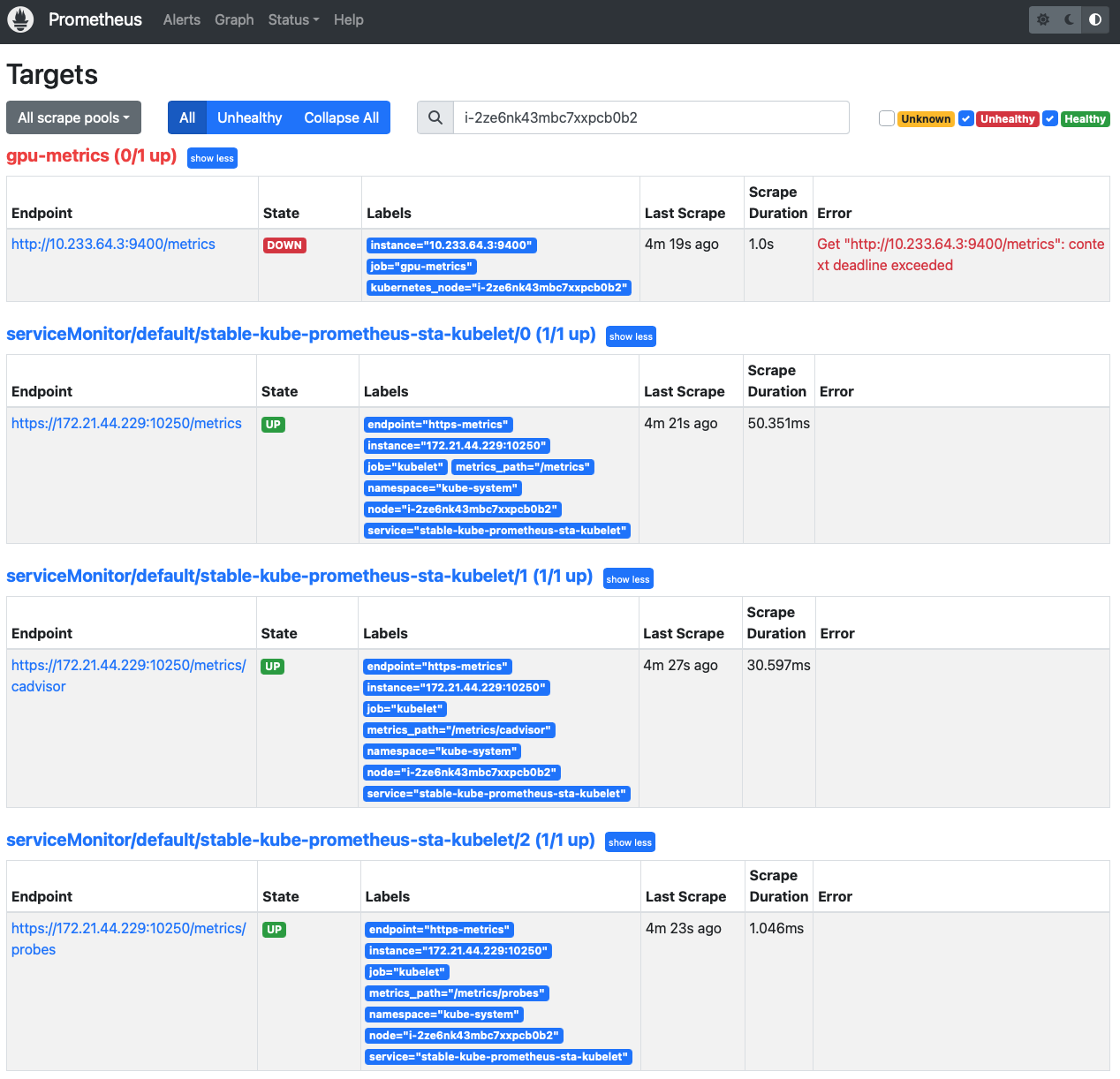Screen dimensions: 1120x1079
Task: Open the metrics/probes endpoint link
Action: click(129, 939)
